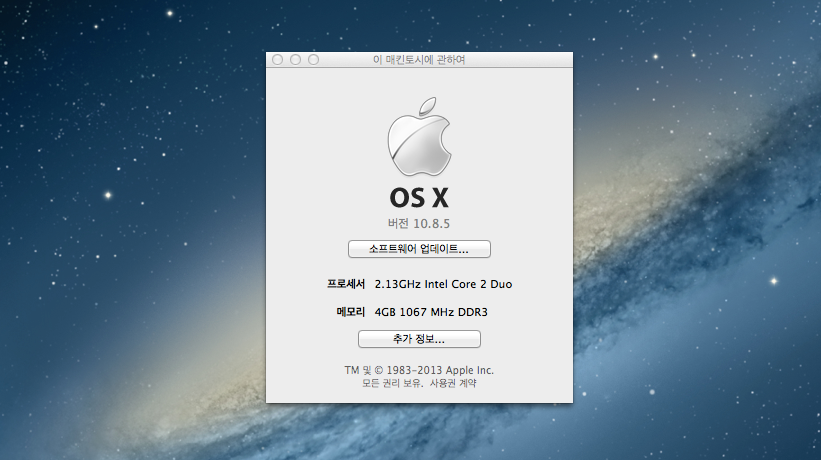The image size is (821, 460).
Task: Click the © 1983-2013 Apple Inc. copyright line
Action: [x=419, y=370]
